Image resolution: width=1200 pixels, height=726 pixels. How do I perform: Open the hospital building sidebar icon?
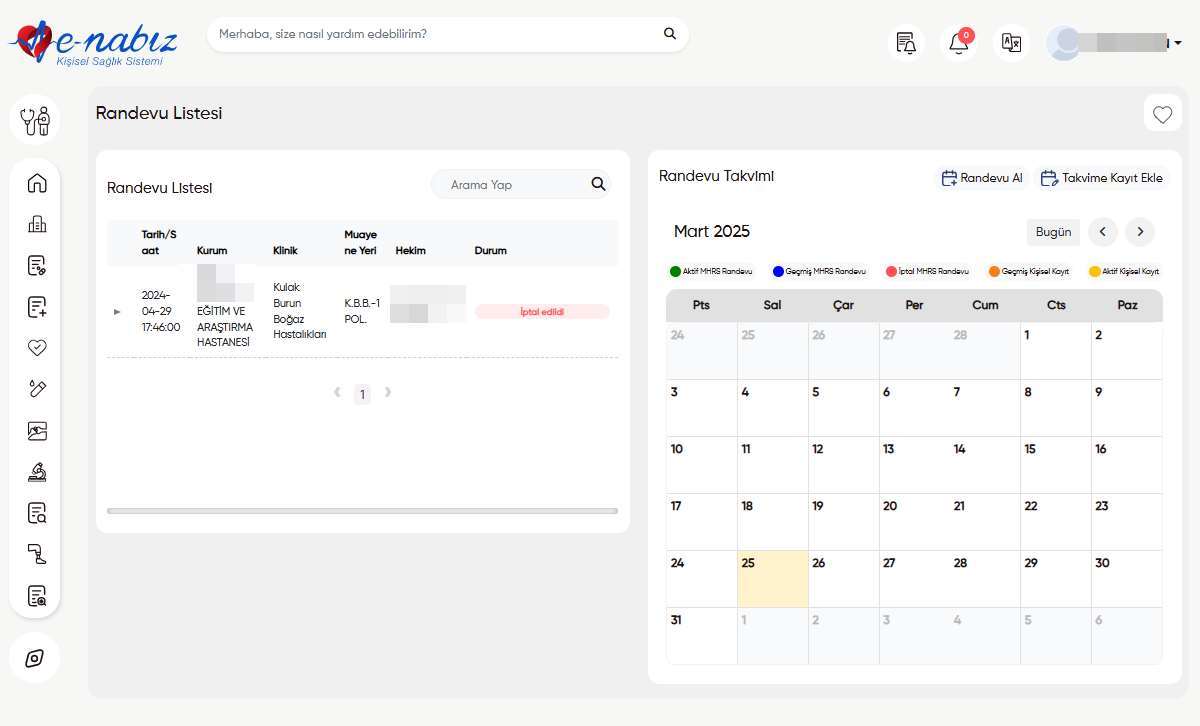pos(37,224)
